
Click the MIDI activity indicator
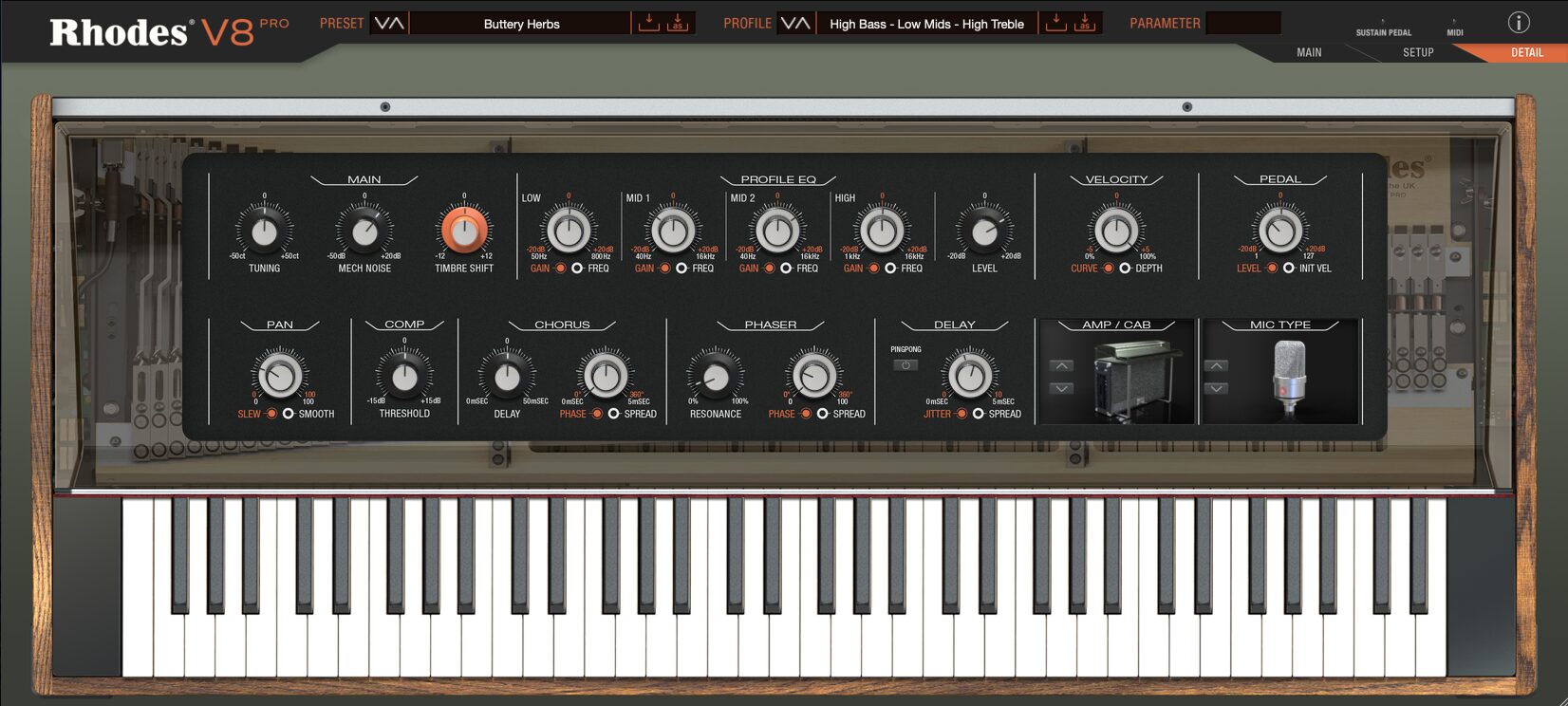[x=1454, y=28]
